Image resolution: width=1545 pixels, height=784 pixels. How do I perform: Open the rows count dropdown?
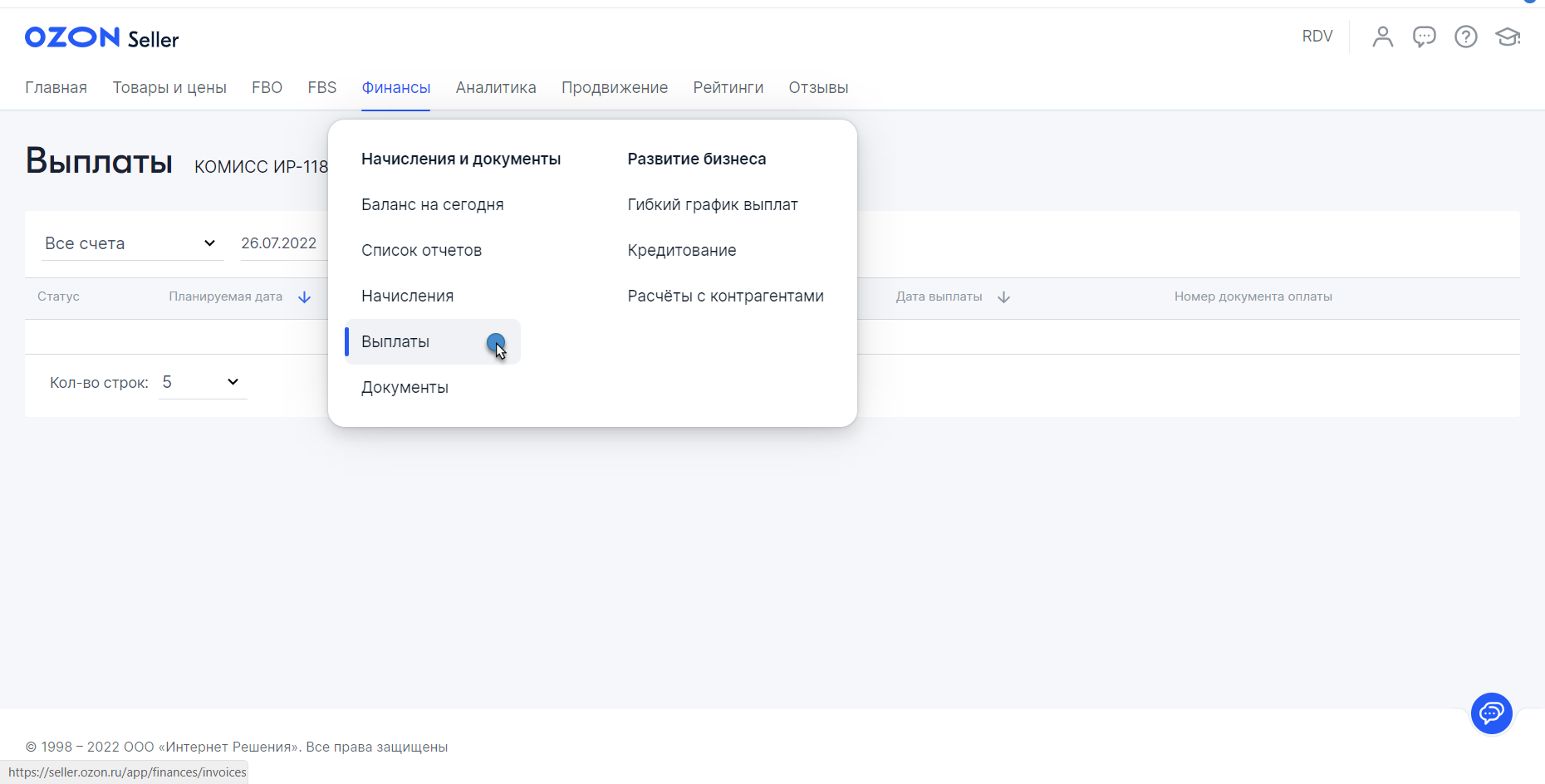coord(202,382)
